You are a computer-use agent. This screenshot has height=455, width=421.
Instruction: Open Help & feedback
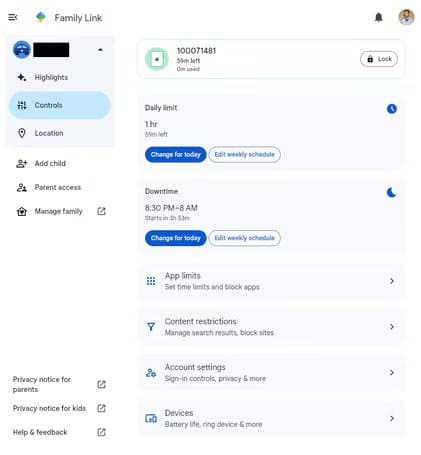tap(40, 432)
